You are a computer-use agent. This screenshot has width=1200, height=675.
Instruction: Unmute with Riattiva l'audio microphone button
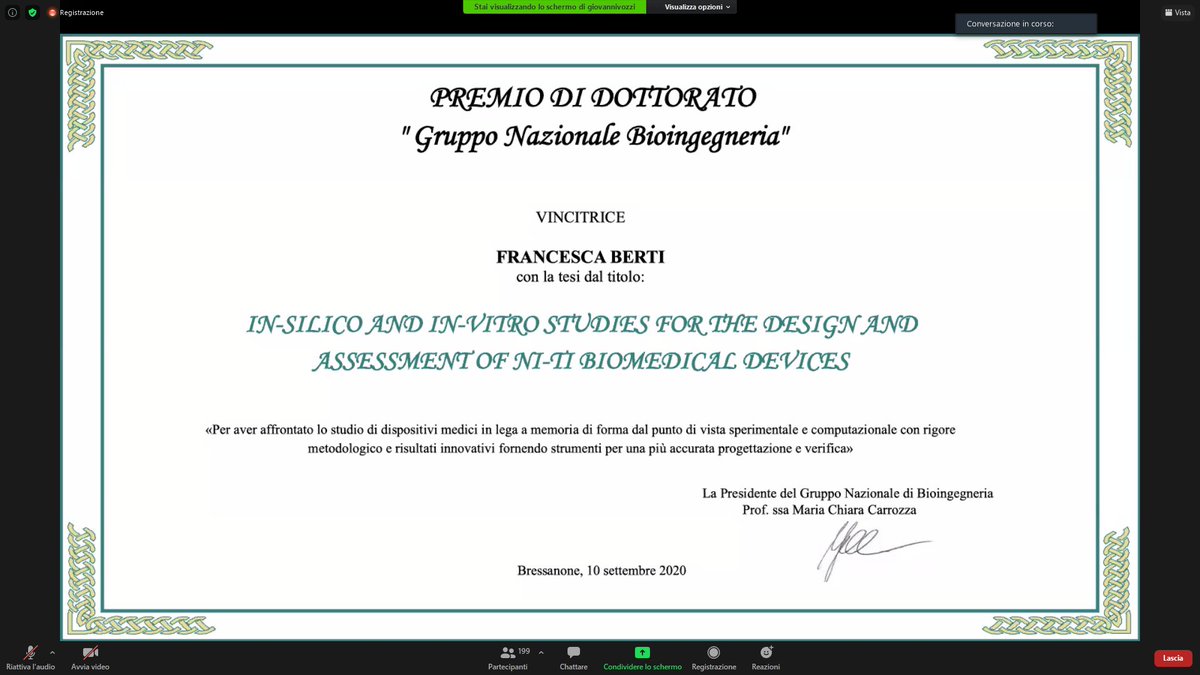(30, 657)
